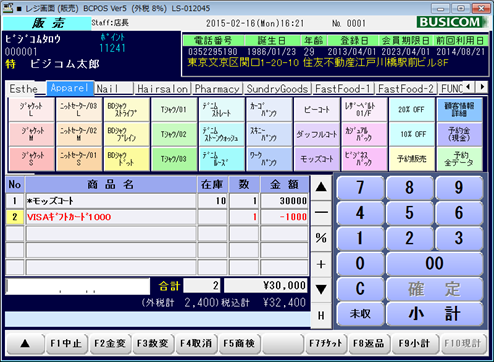Open product search with F5商検
This screenshot has height=362, width=494.
[x=239, y=343]
